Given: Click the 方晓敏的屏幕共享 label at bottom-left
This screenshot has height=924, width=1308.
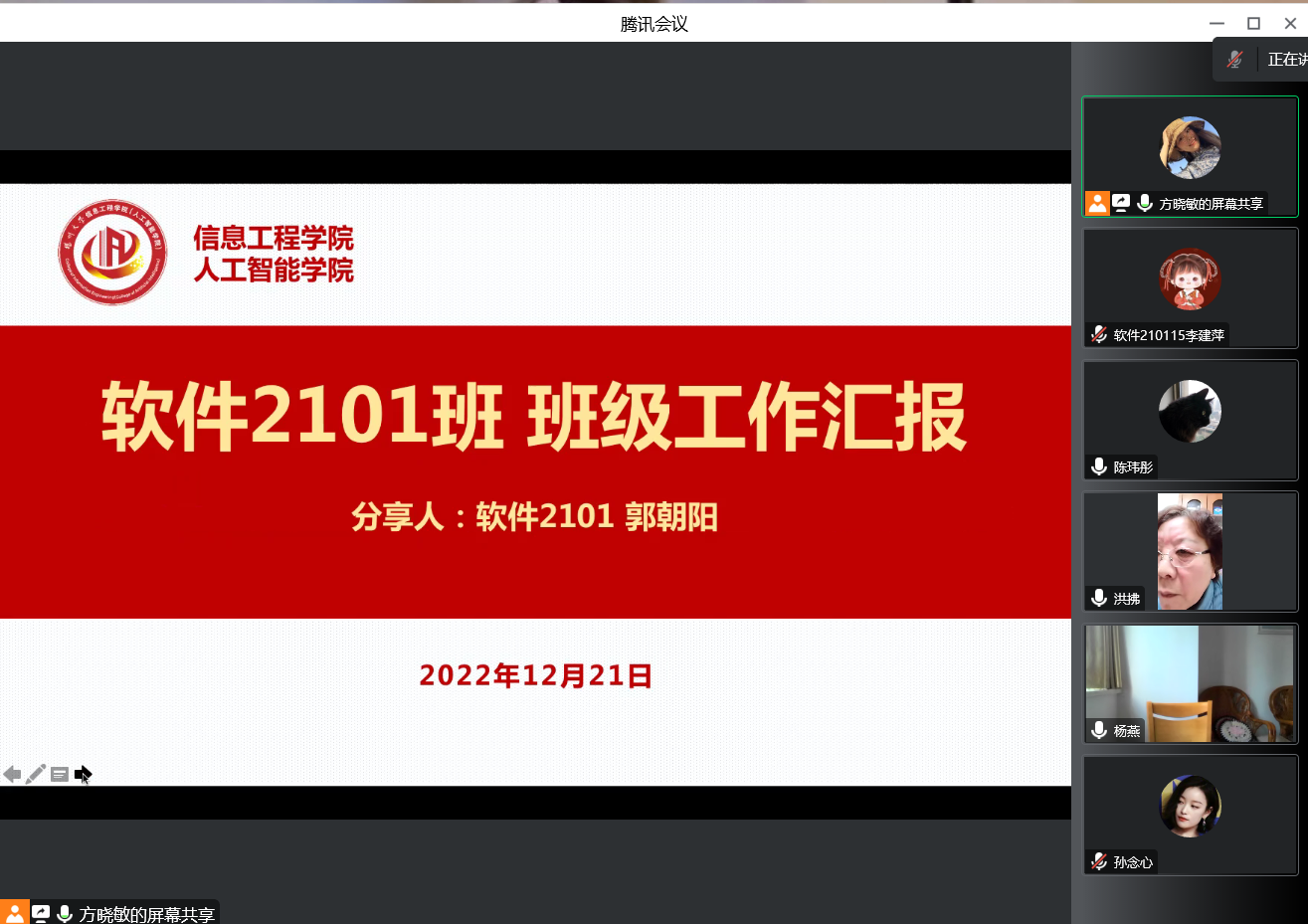Looking at the screenshot, I should (146, 914).
